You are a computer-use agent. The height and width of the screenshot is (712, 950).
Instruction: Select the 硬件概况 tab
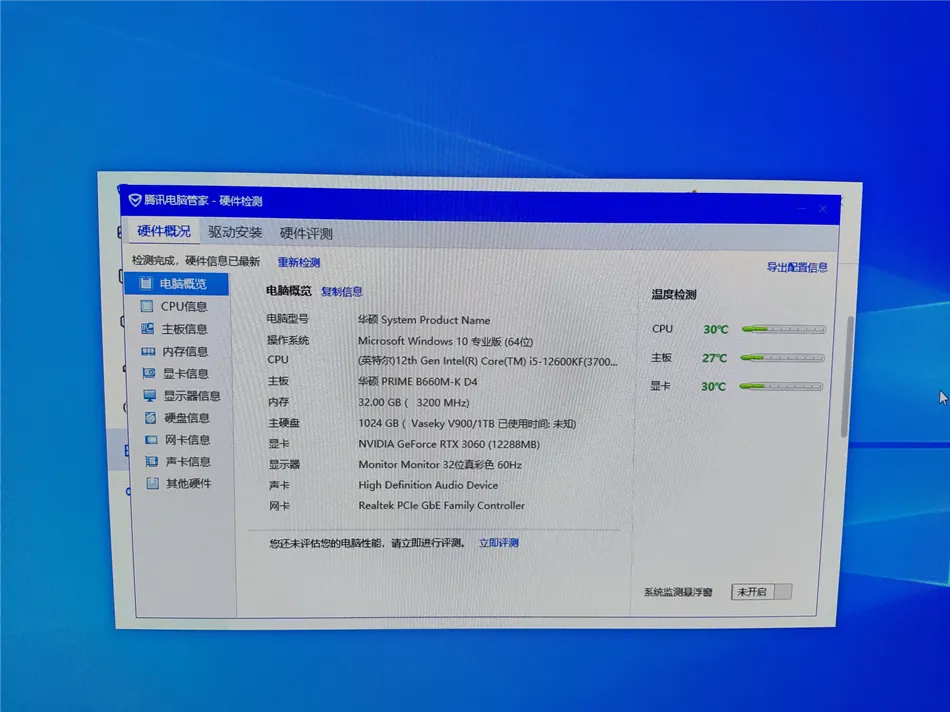163,232
